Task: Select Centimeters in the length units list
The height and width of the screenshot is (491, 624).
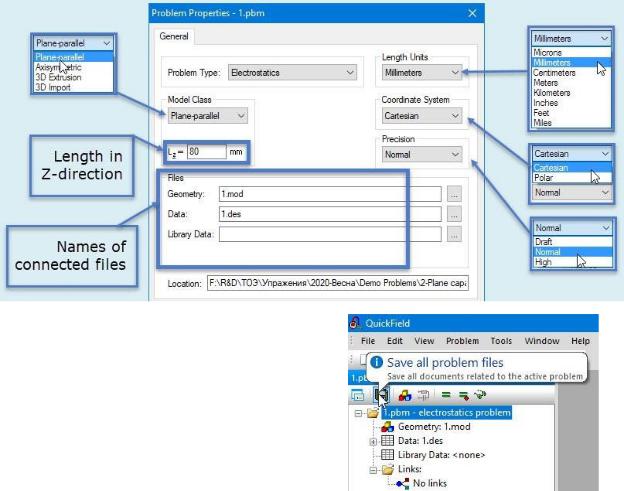Action: click(571, 73)
